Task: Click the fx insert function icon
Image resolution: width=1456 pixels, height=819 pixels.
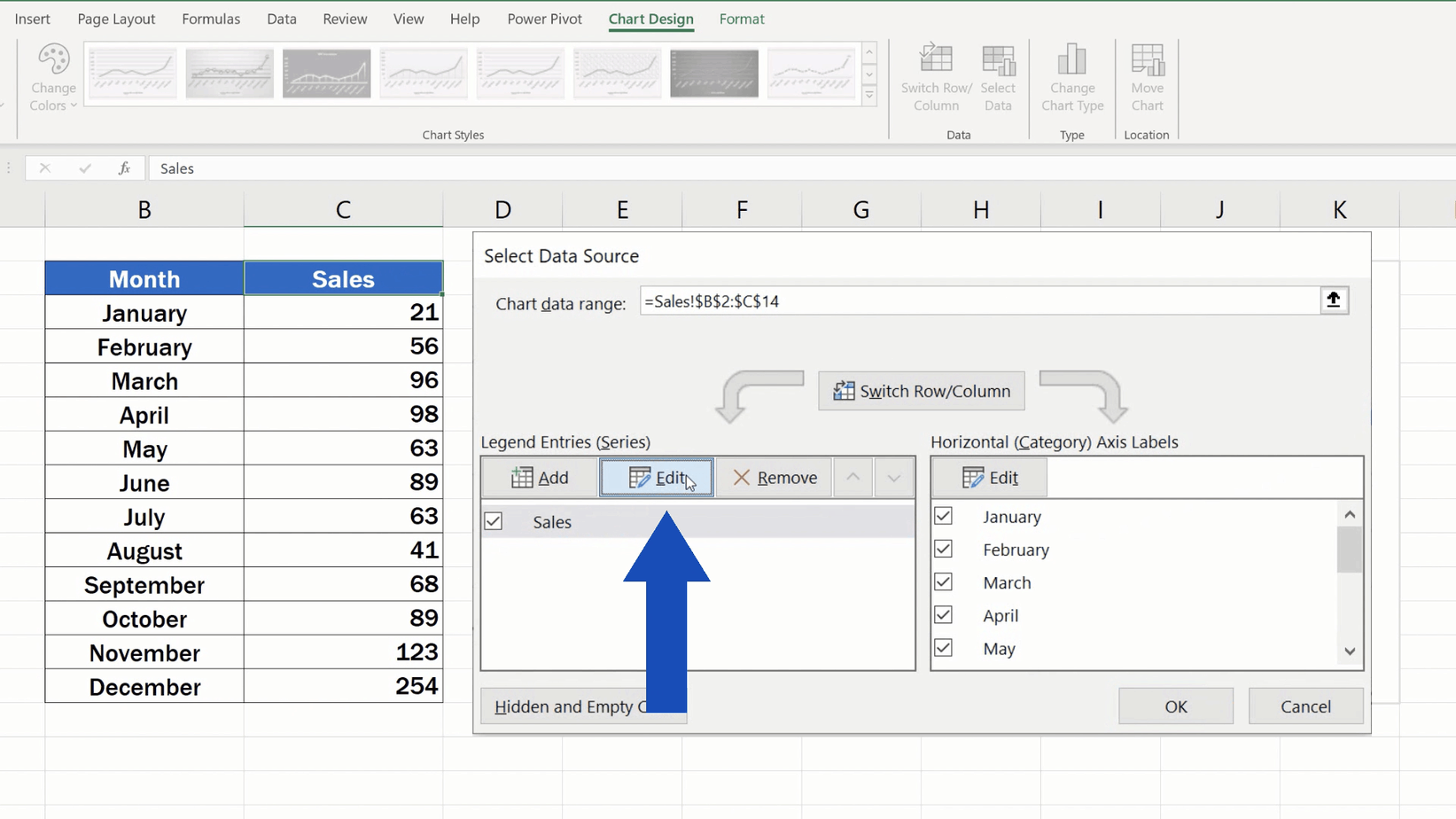Action: [124, 168]
